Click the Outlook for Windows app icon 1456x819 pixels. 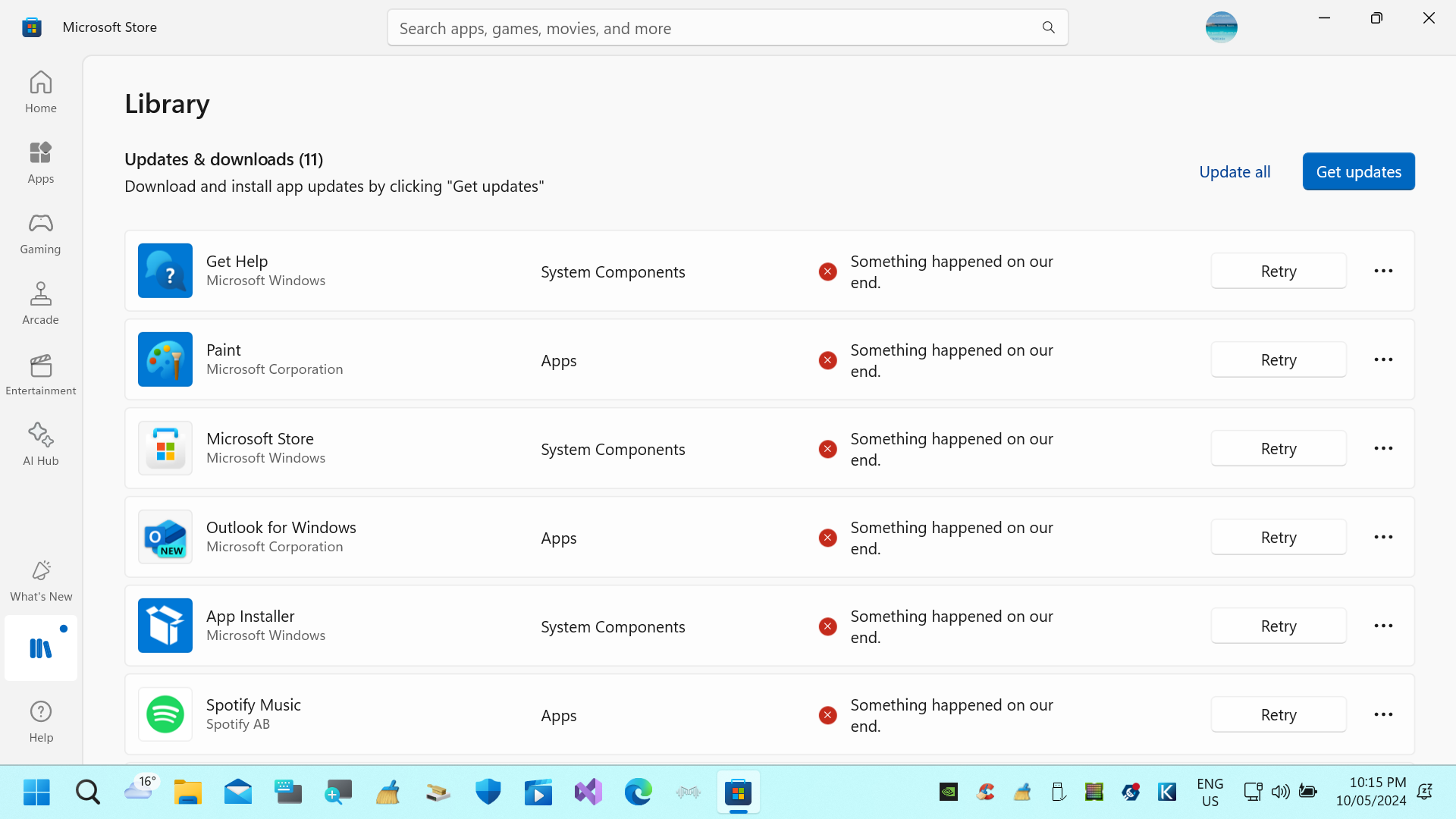coord(165,537)
